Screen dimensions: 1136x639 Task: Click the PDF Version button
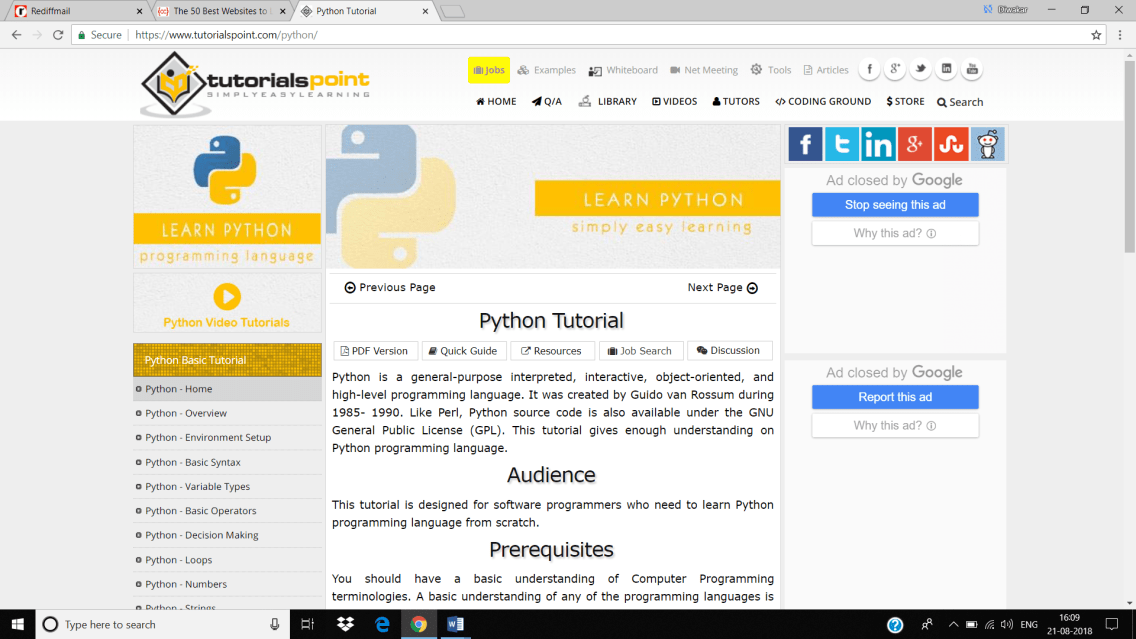pos(375,351)
